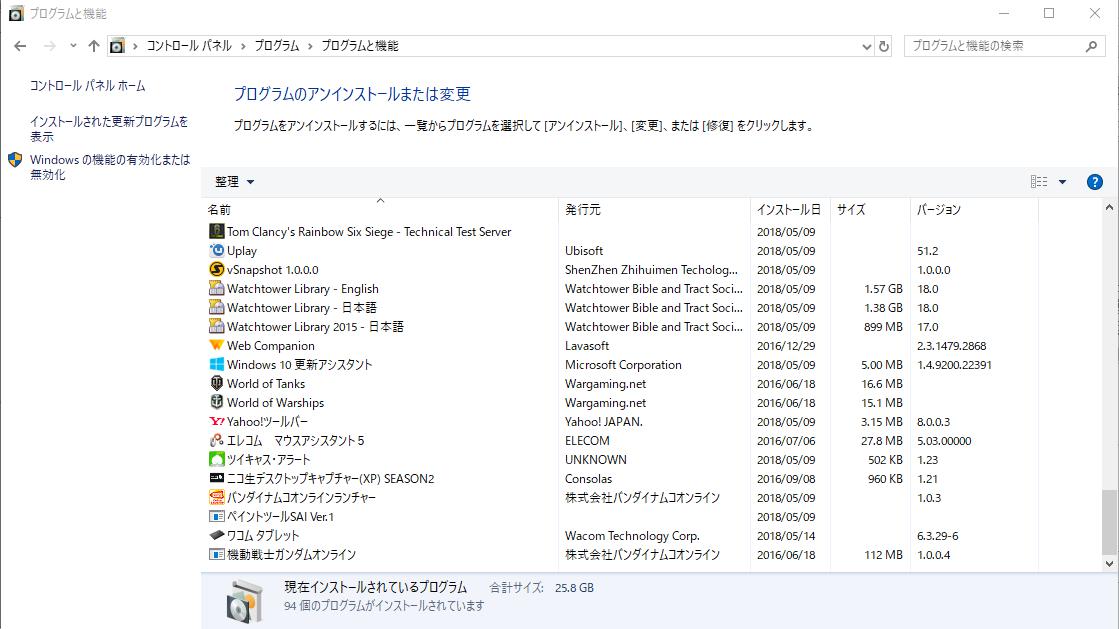The height and width of the screenshot is (629, 1119).
Task: Sort the list by インストール日 column
Action: click(x=788, y=210)
